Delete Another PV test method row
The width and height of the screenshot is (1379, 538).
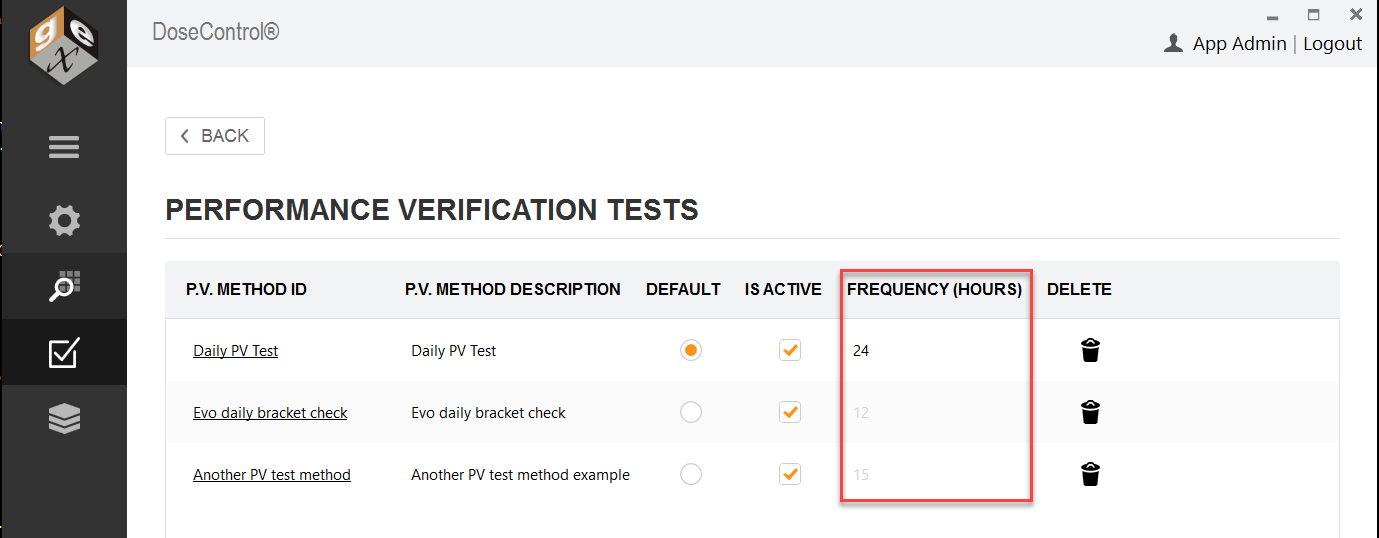[x=1091, y=474]
